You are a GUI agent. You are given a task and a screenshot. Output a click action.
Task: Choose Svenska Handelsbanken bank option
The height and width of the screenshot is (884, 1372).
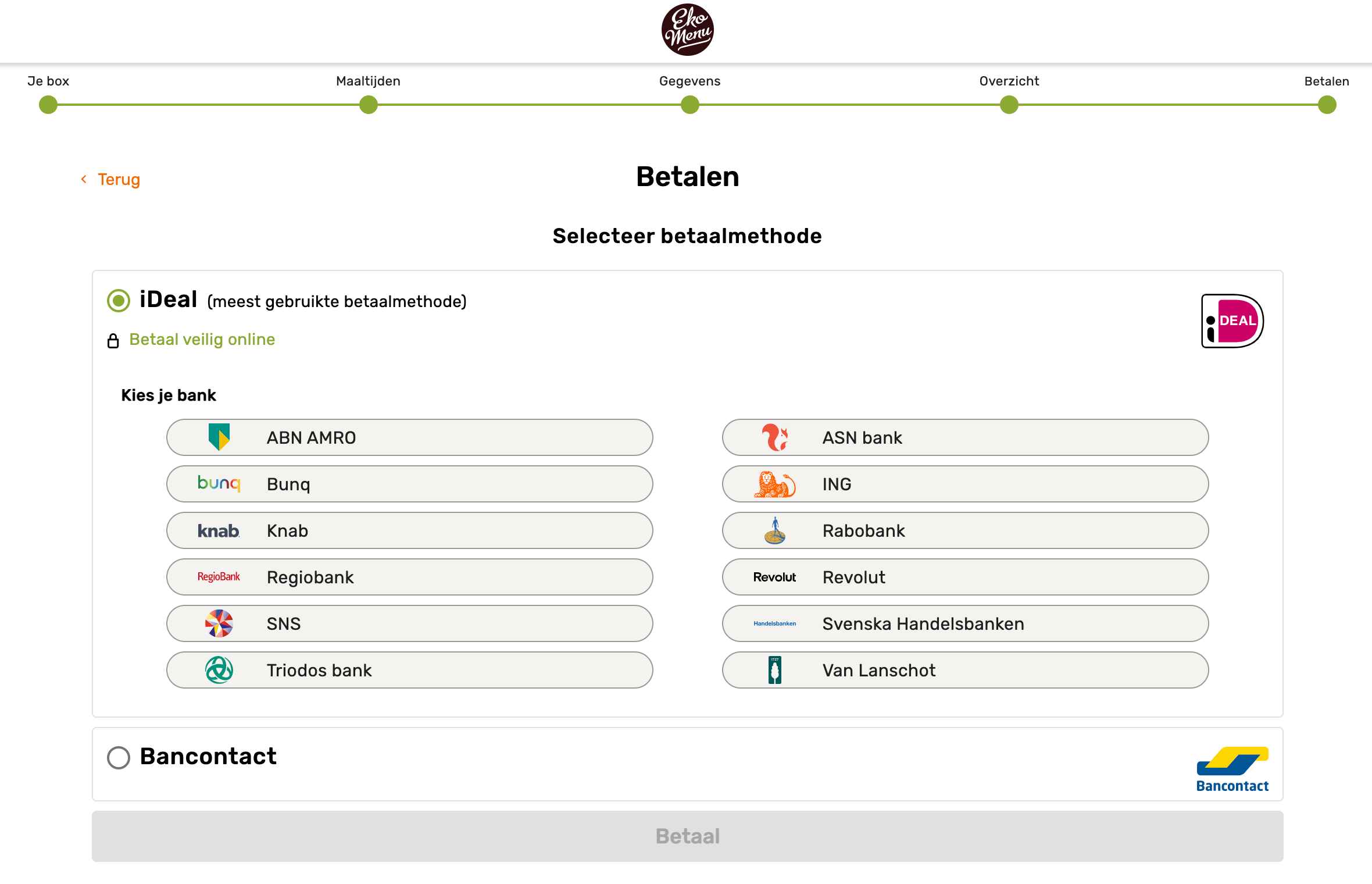966,623
